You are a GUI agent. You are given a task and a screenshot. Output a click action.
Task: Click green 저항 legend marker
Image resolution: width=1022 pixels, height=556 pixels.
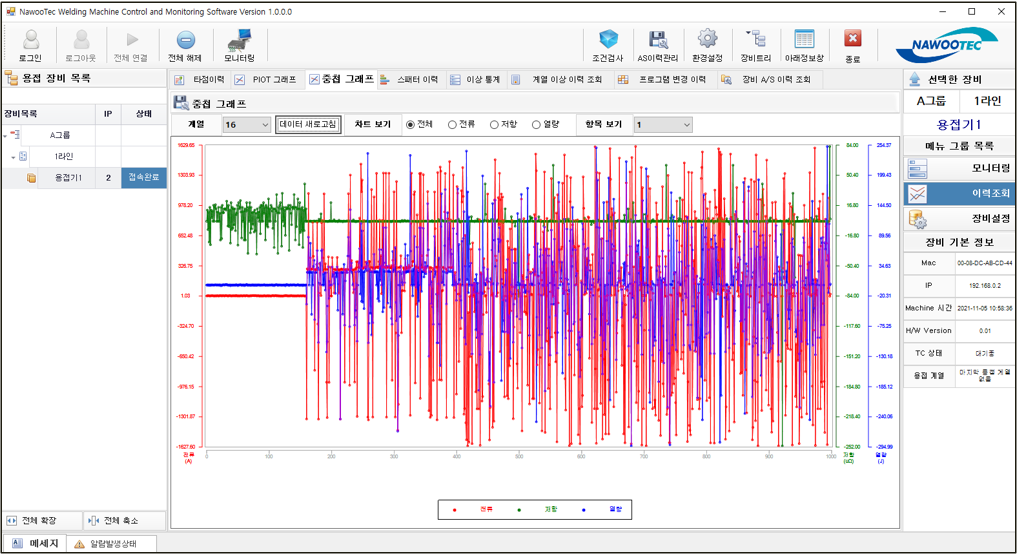point(519,510)
